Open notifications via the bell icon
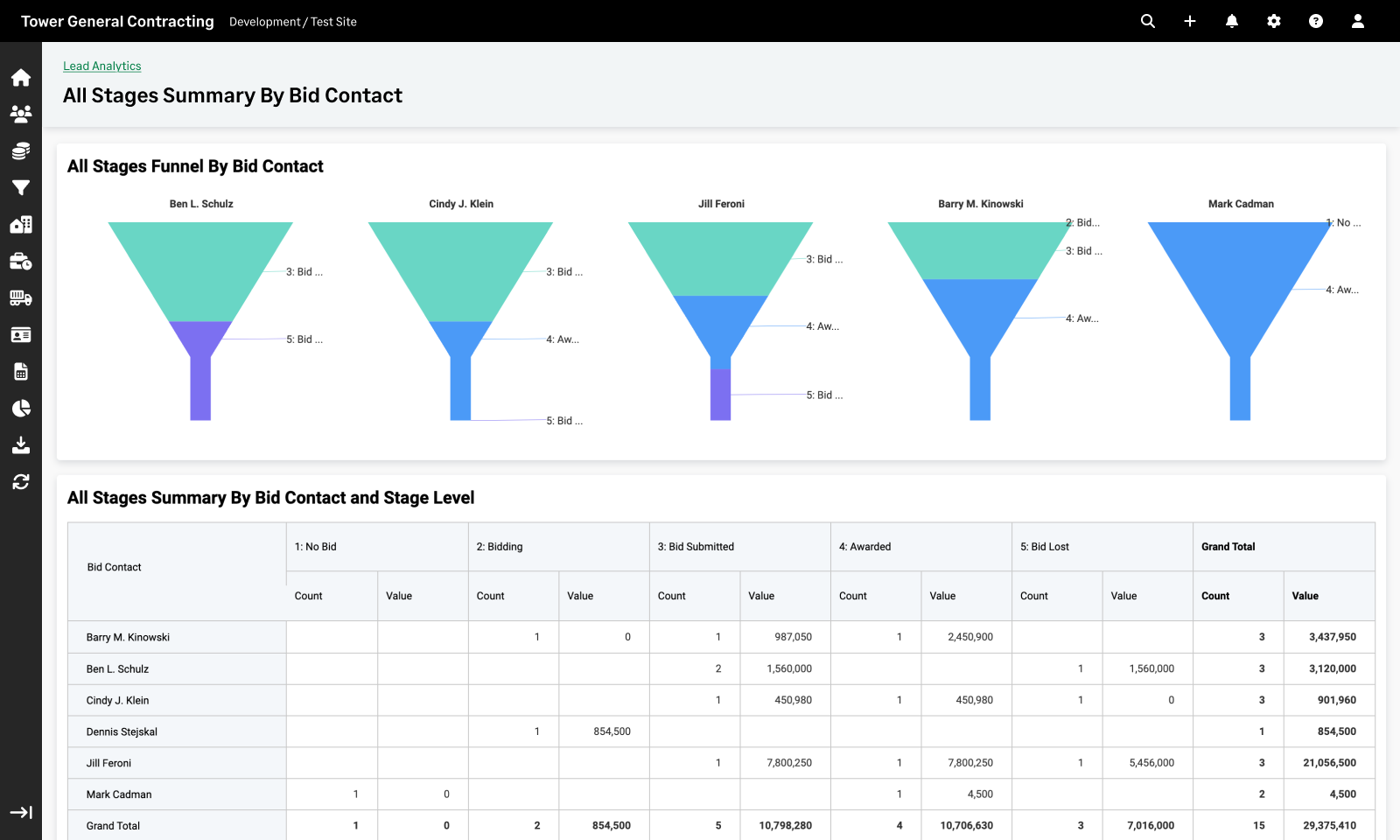The image size is (1400, 840). point(1231,21)
